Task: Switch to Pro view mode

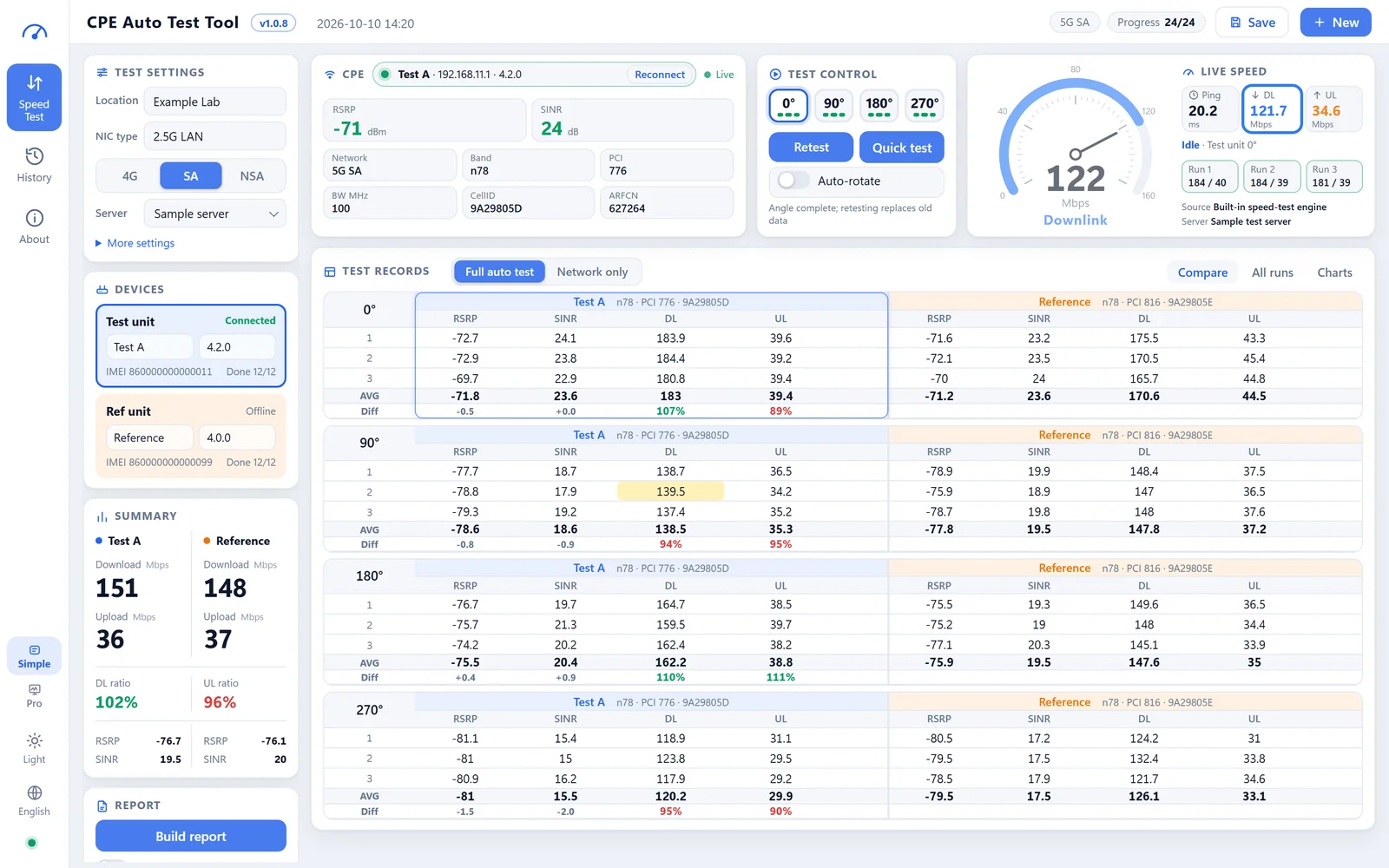Action: 34,695
